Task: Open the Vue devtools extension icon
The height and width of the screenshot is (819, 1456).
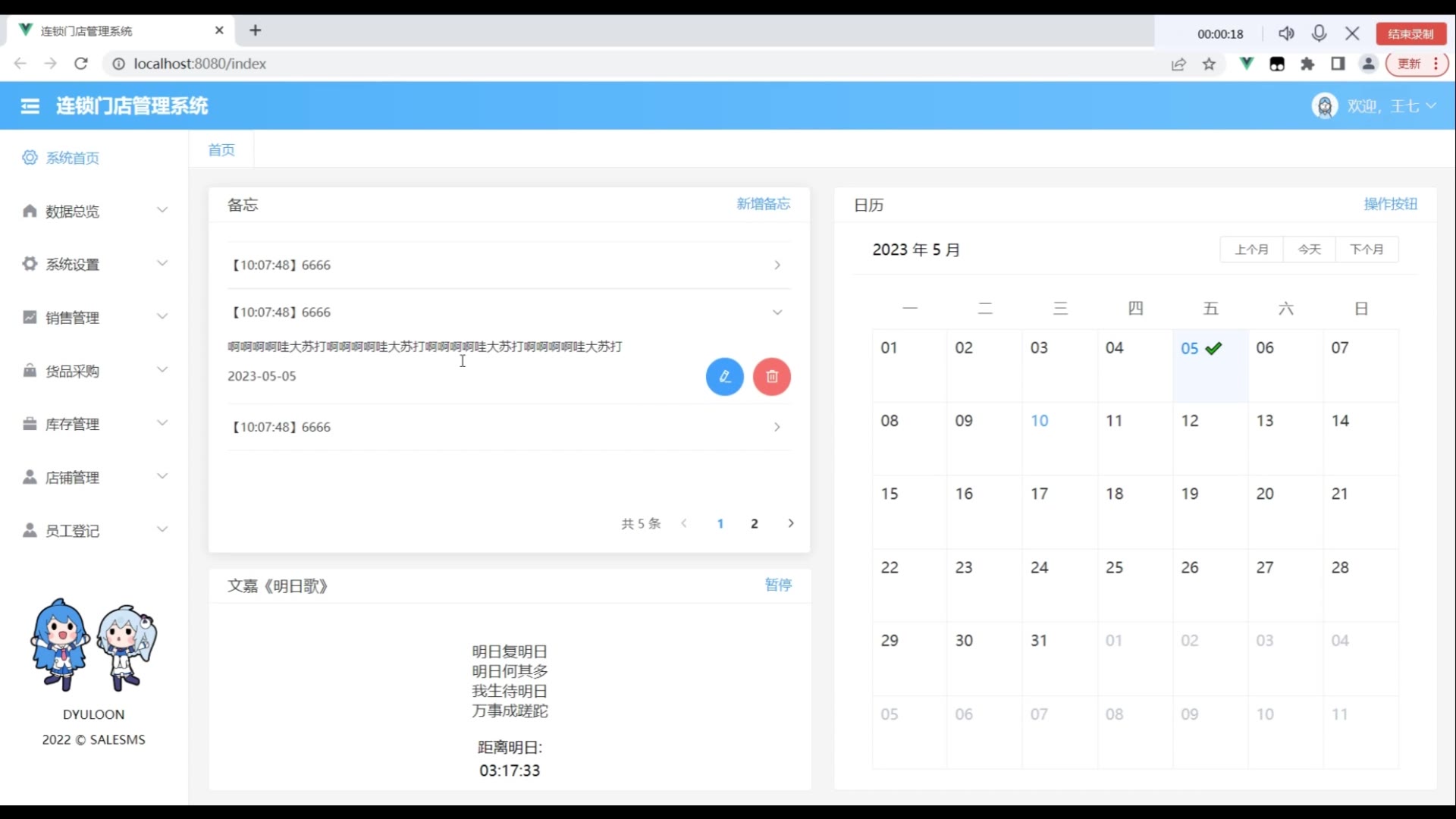Action: click(x=1246, y=64)
